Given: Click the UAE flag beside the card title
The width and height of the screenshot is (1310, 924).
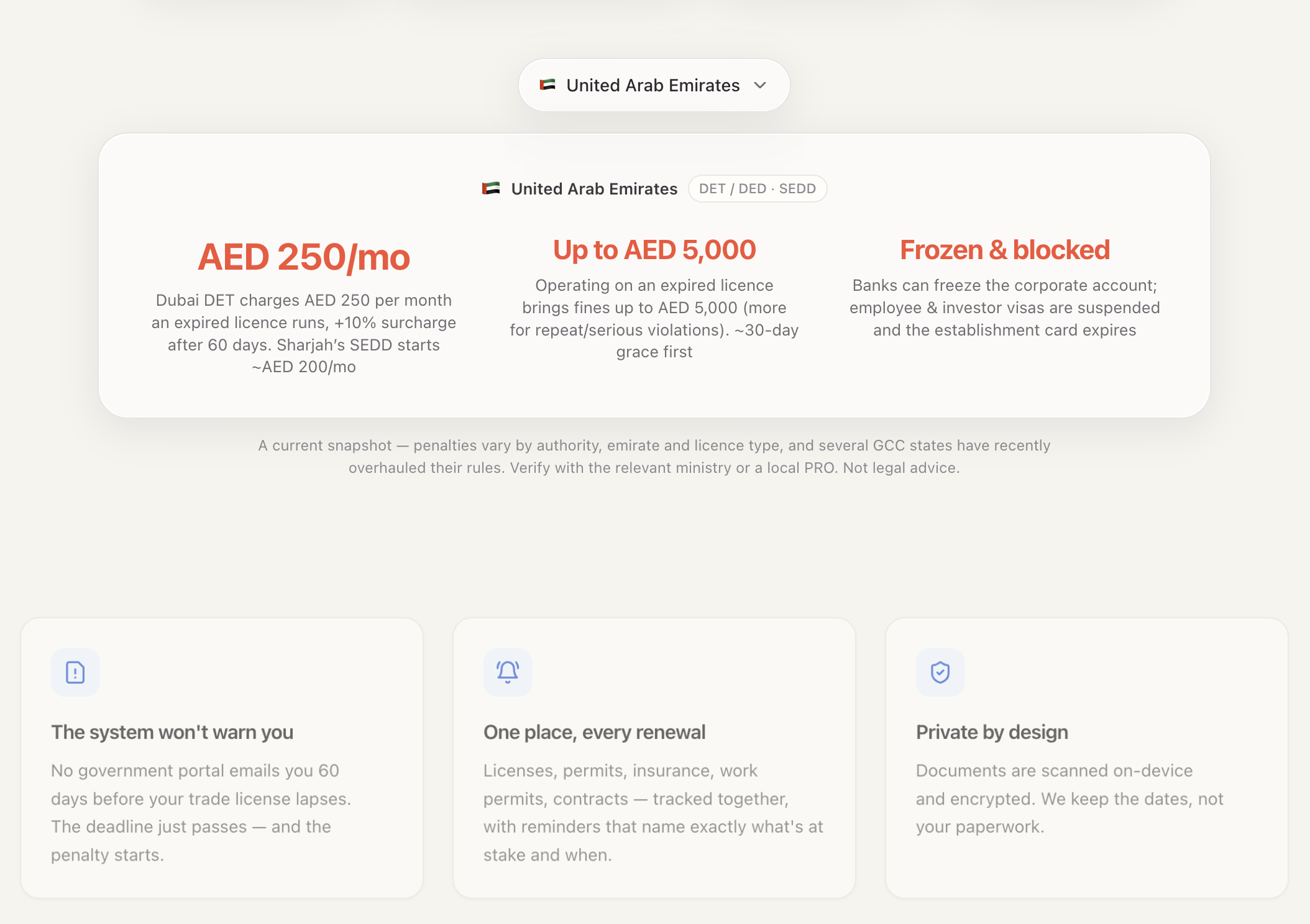Looking at the screenshot, I should tap(491, 188).
